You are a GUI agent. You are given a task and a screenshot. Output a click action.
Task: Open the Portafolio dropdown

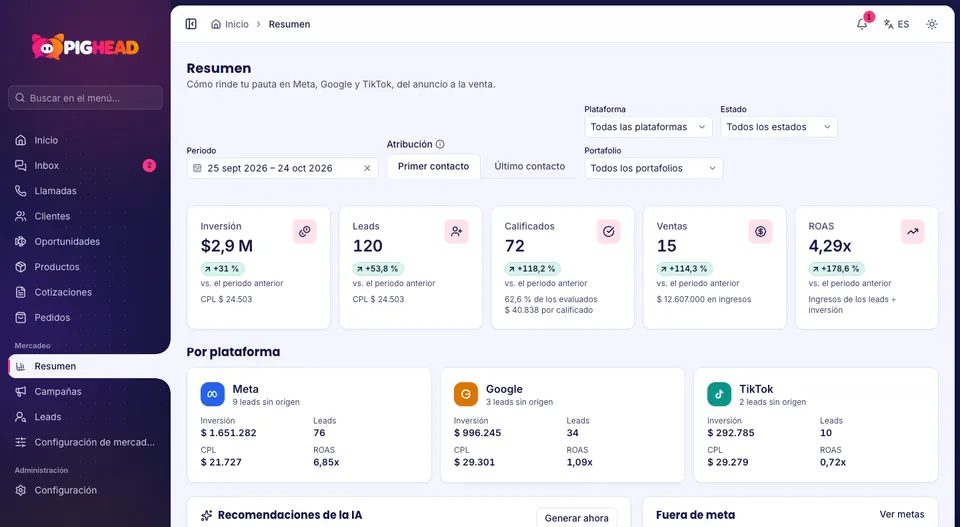tap(653, 168)
